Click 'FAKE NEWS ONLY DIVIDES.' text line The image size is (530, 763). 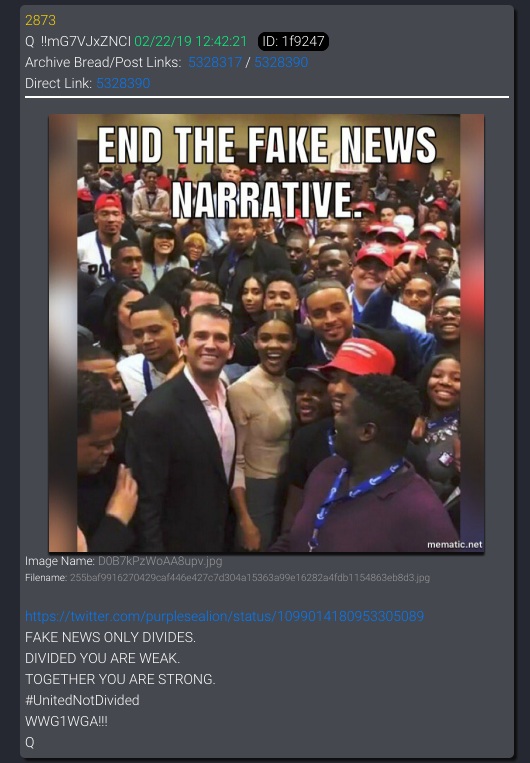110,637
